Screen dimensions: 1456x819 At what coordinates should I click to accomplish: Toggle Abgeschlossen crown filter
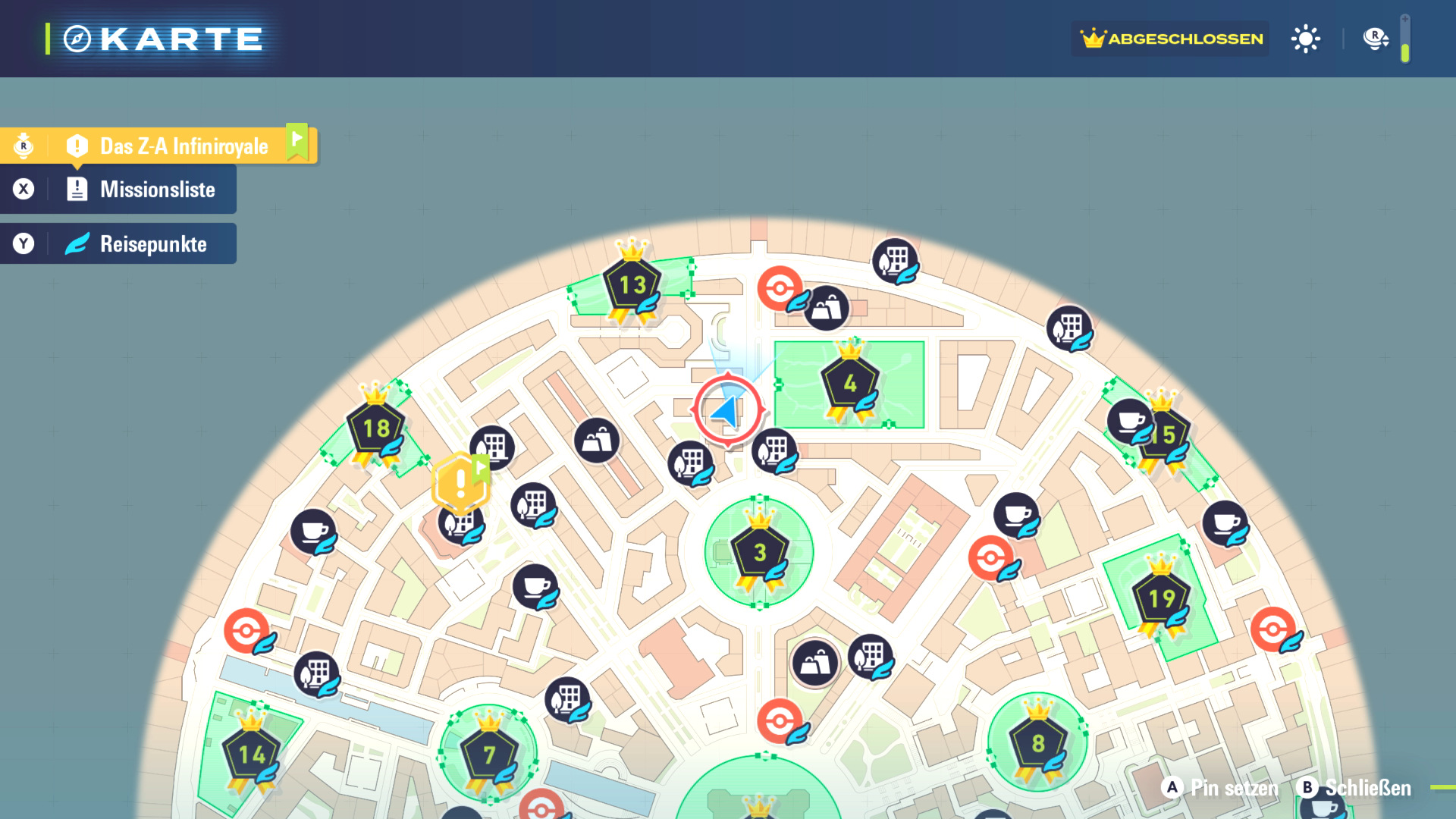pyautogui.click(x=1171, y=39)
